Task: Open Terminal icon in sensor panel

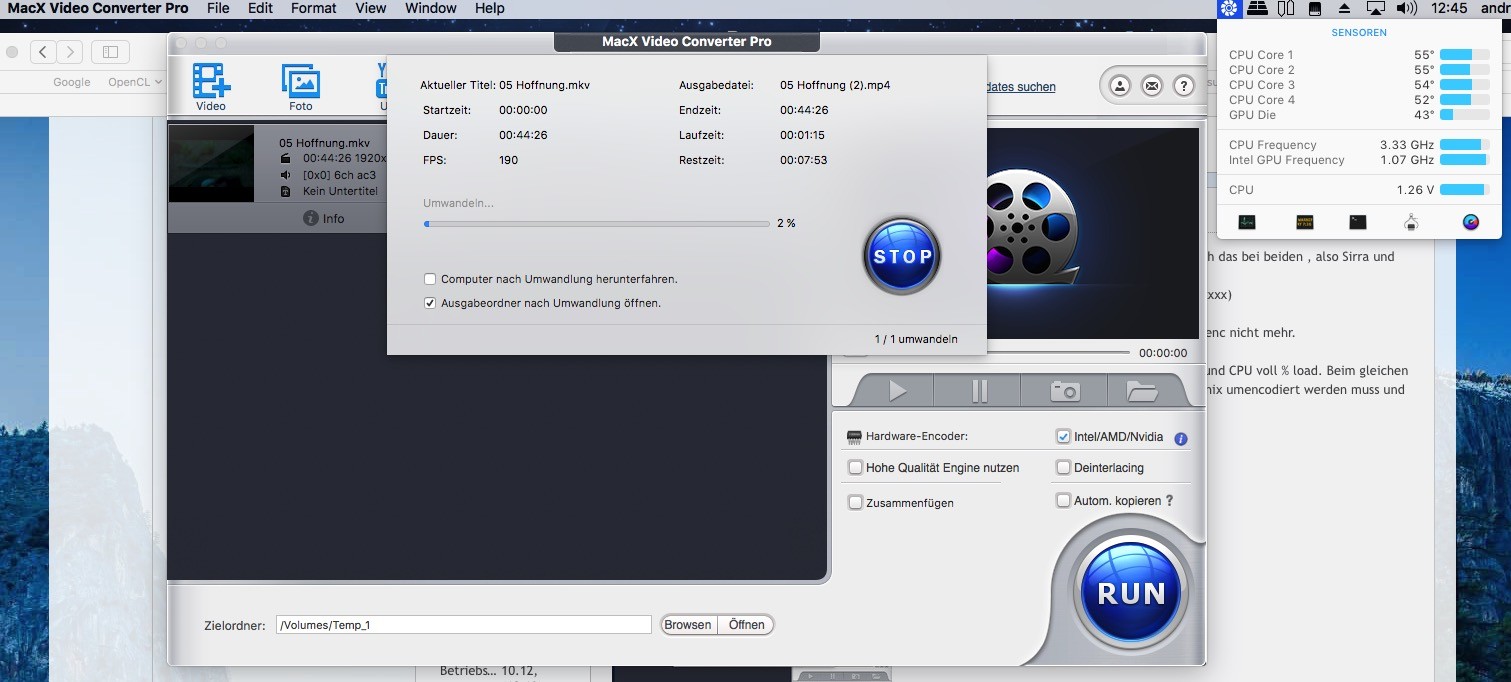Action: pyautogui.click(x=1358, y=222)
